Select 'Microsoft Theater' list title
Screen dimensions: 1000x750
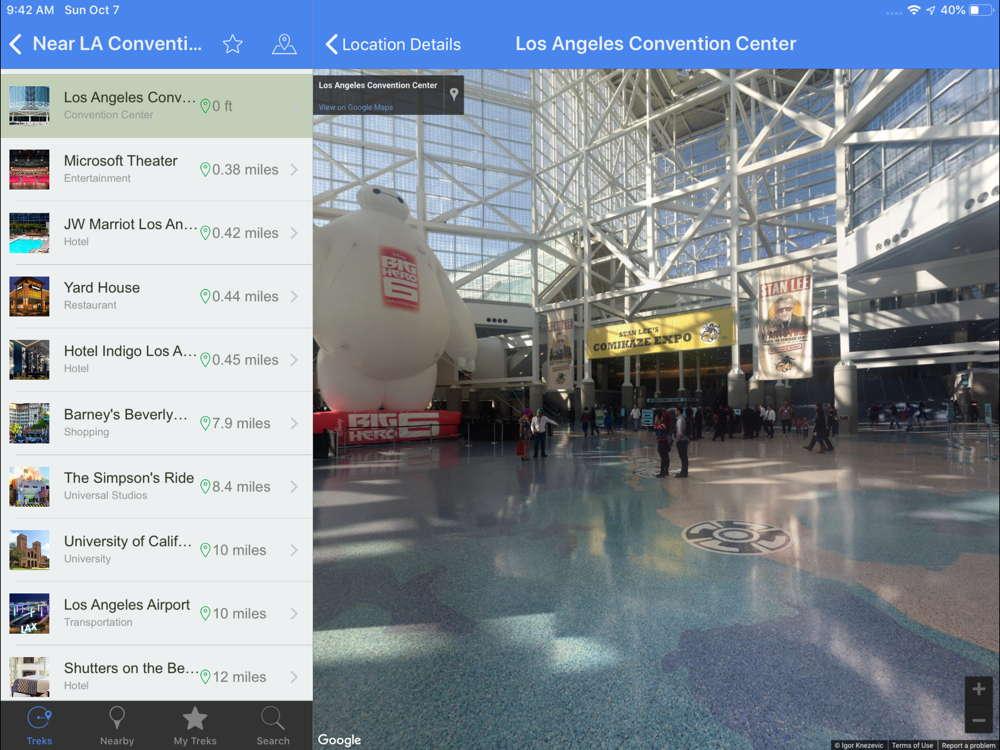pos(121,161)
